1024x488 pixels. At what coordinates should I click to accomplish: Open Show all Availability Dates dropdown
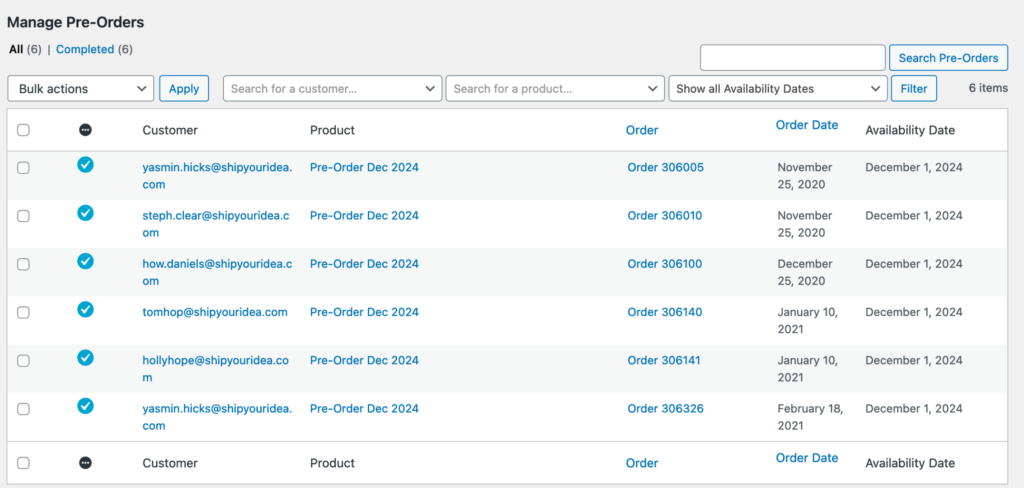point(777,89)
